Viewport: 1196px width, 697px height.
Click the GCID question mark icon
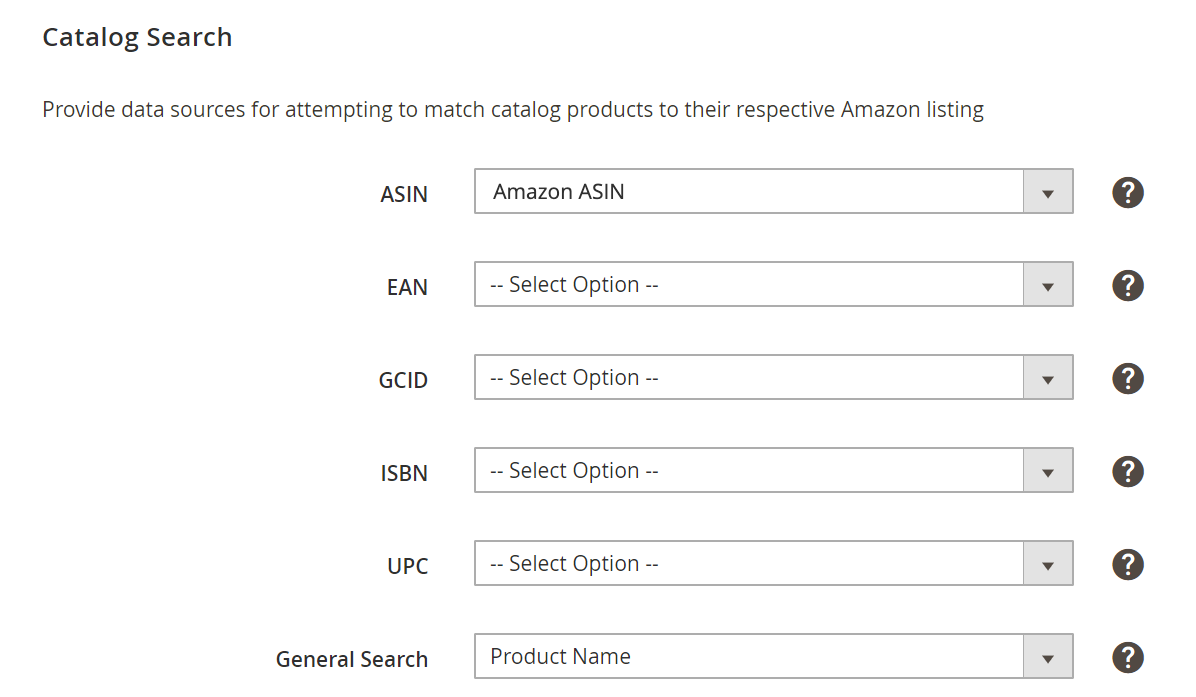pos(1127,378)
